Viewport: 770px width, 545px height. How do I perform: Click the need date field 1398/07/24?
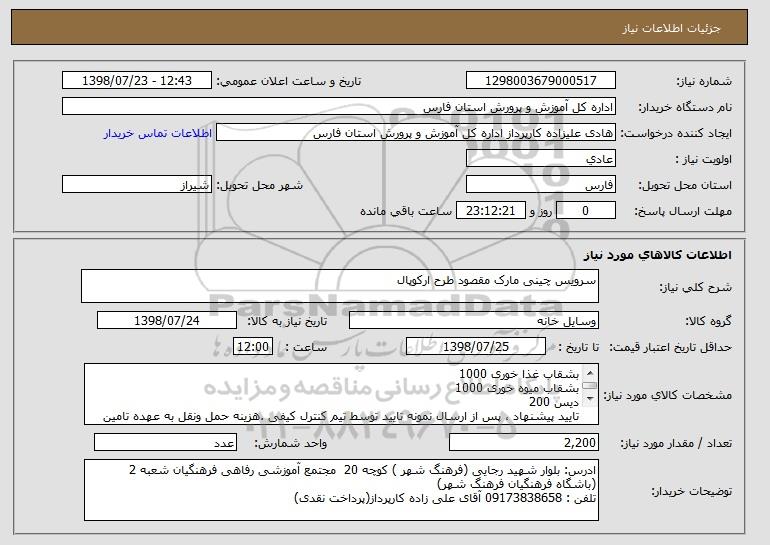click(167, 321)
